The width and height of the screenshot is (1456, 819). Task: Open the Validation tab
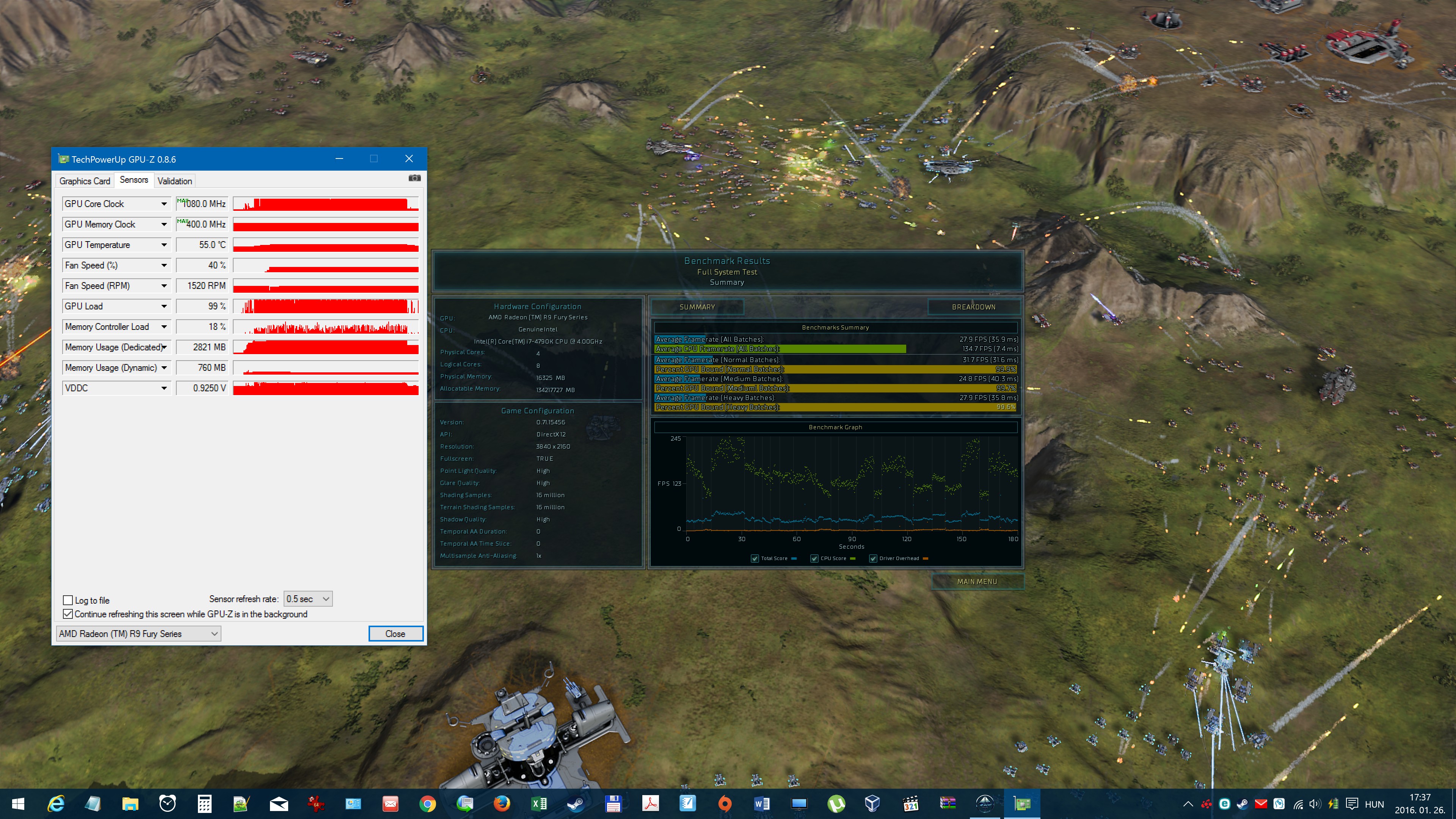pyautogui.click(x=175, y=181)
